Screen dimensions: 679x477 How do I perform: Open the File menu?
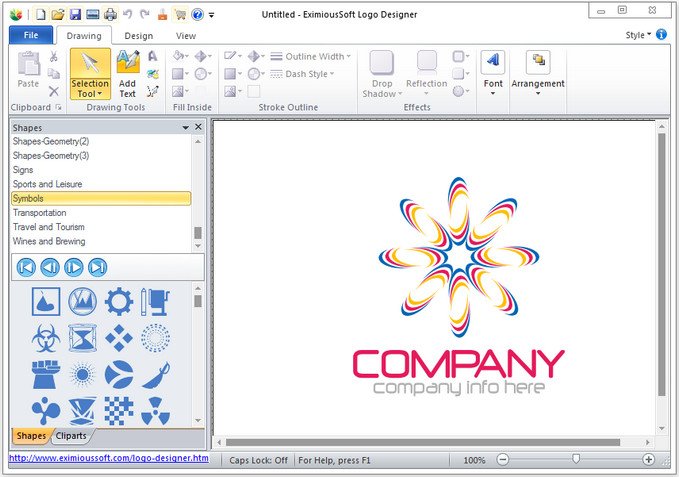coord(31,35)
